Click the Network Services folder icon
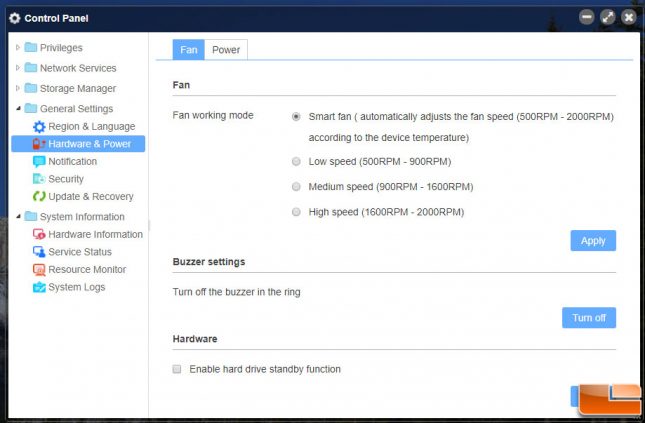This screenshot has height=423, width=645. pos(31,67)
